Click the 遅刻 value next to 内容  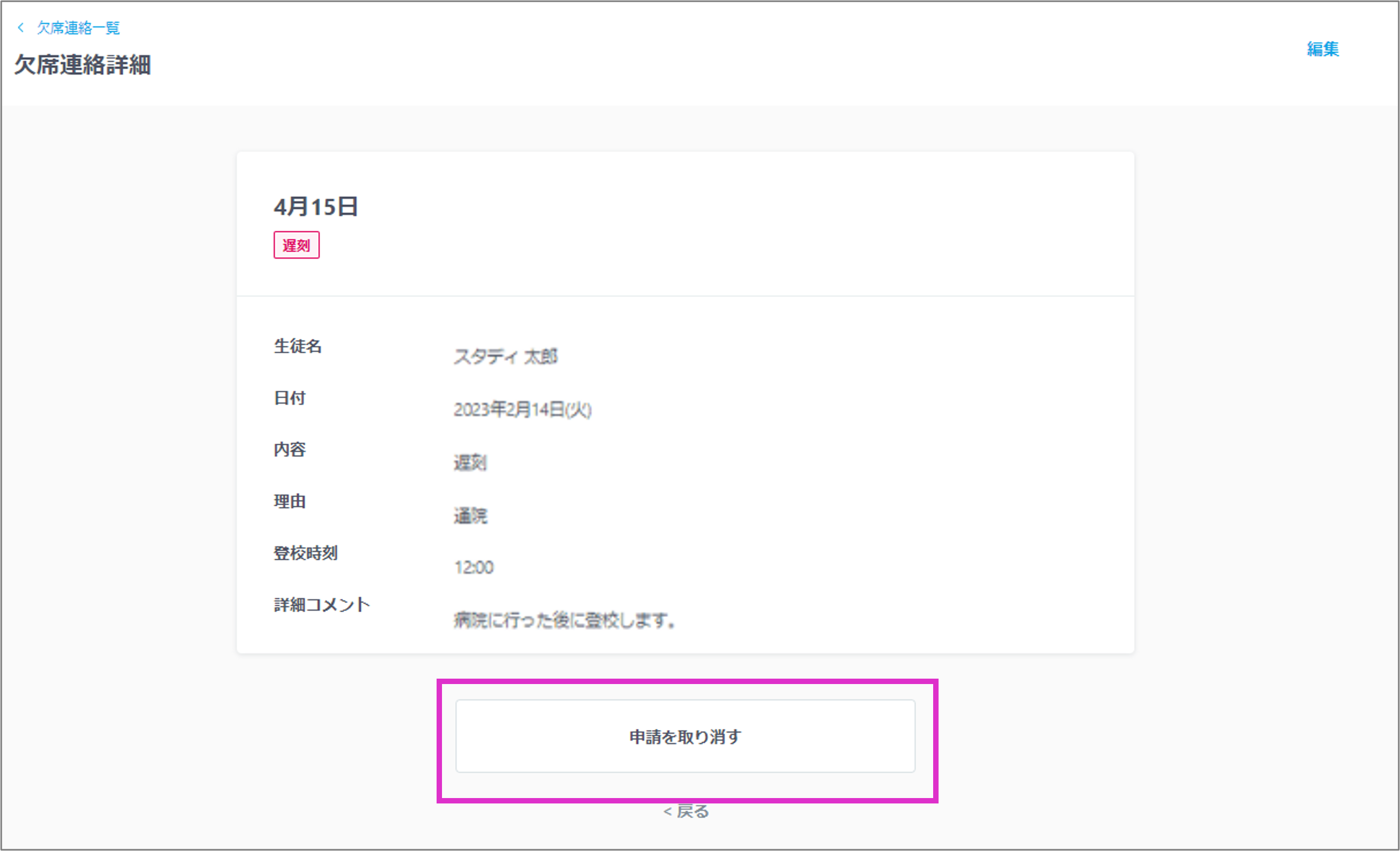(470, 463)
